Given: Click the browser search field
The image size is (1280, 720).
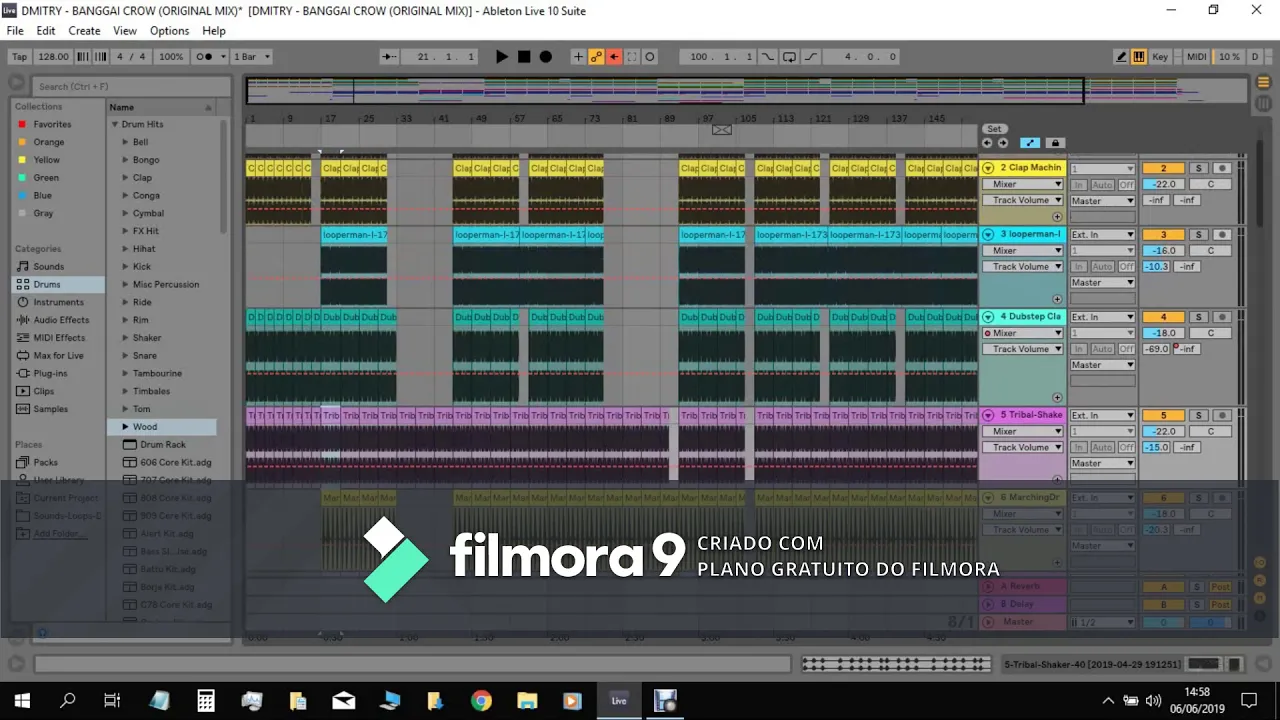Looking at the screenshot, I should pos(132,87).
